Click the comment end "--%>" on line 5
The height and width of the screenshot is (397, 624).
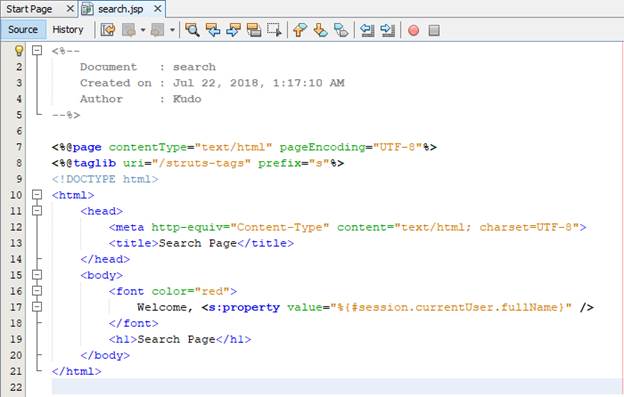[x=66, y=115]
